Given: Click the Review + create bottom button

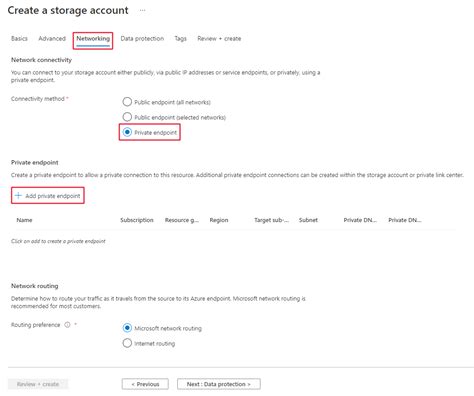Looking at the screenshot, I should click(38, 384).
